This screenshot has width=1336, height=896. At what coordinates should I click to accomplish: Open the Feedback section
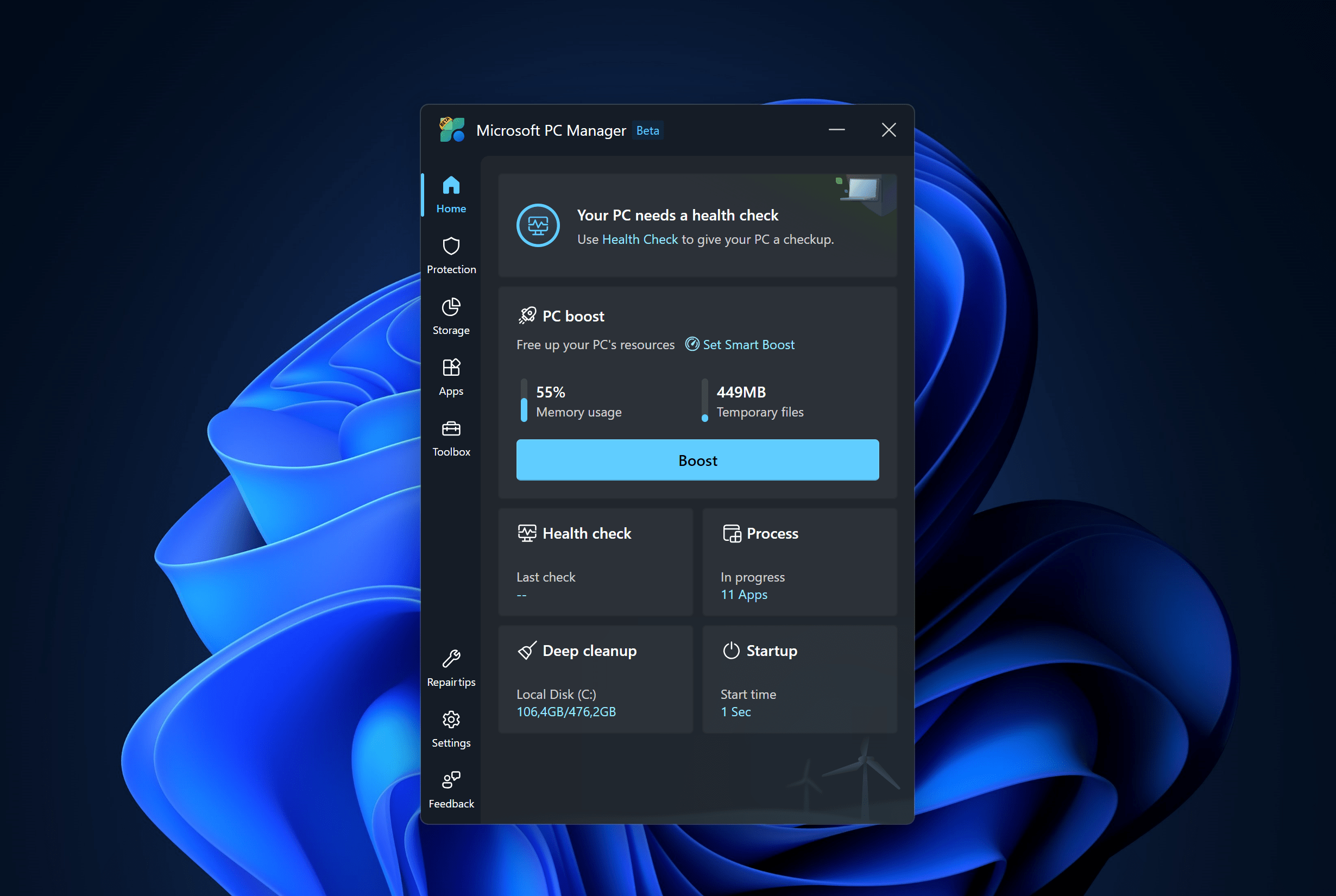point(451,783)
